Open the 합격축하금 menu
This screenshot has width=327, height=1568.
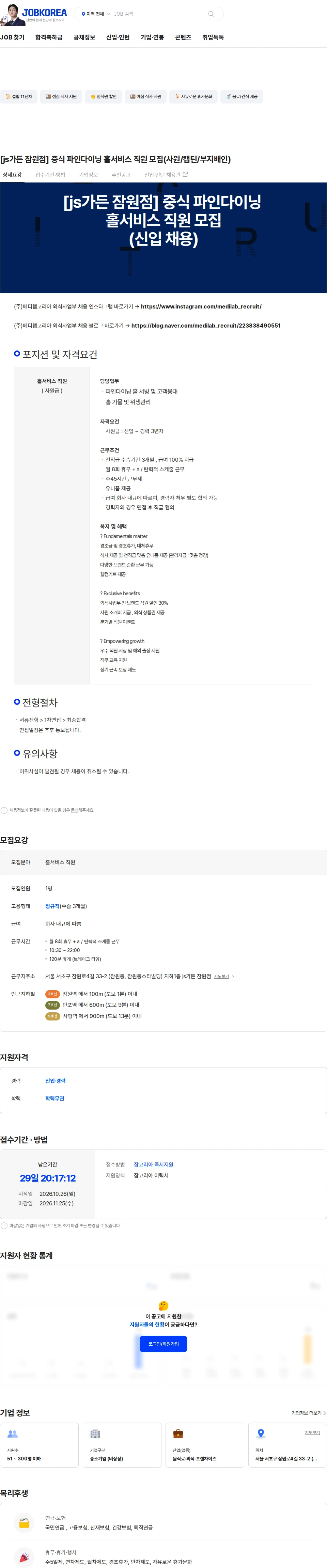coord(49,38)
